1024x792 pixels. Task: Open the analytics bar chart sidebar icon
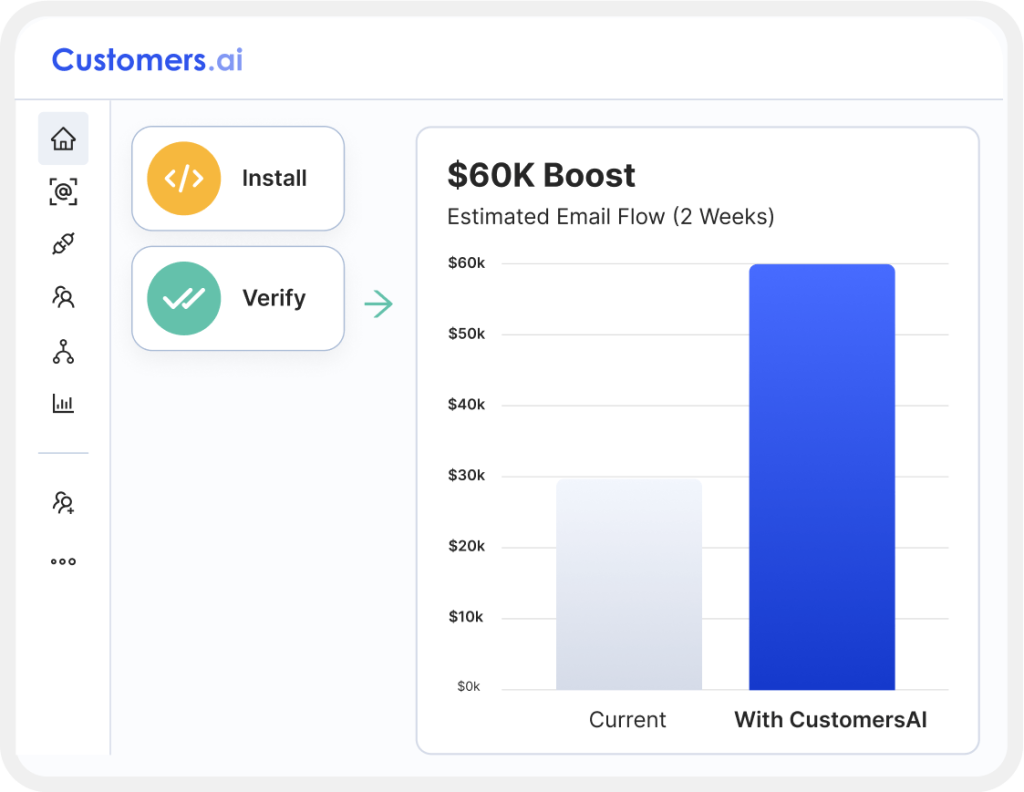tap(63, 404)
